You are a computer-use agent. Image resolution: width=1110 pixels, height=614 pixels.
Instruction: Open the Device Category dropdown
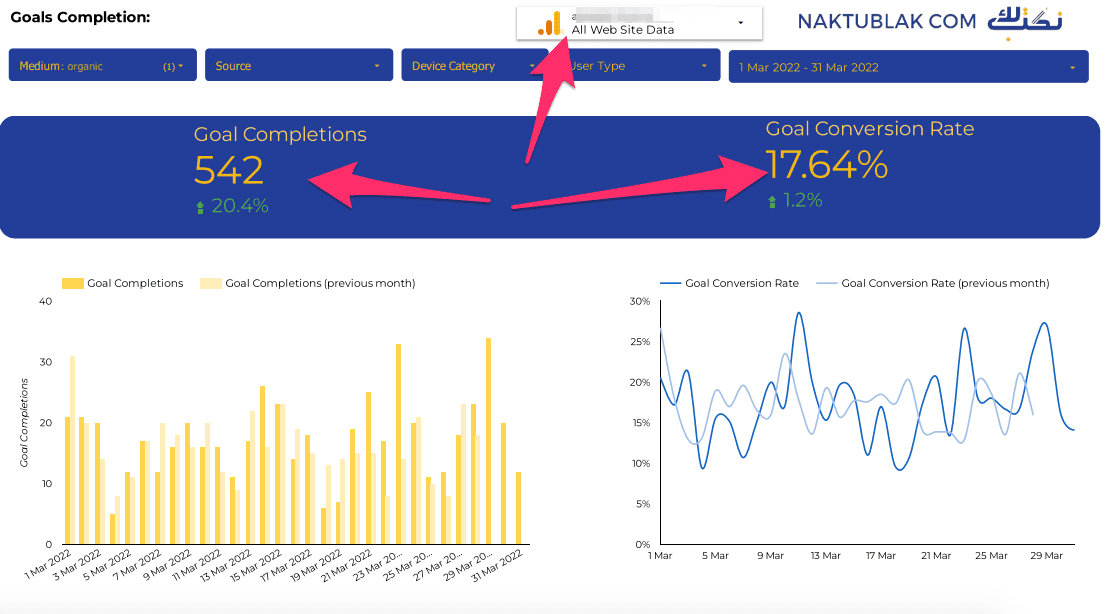[x=473, y=66]
